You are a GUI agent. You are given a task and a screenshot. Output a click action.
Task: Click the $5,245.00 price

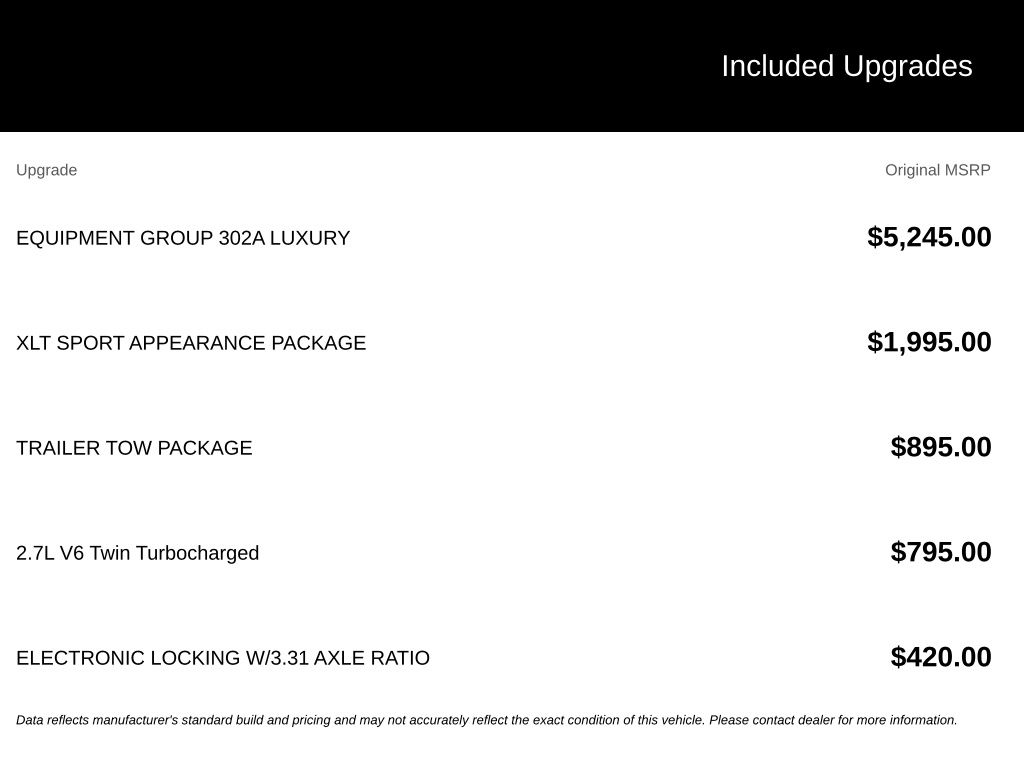coord(929,237)
